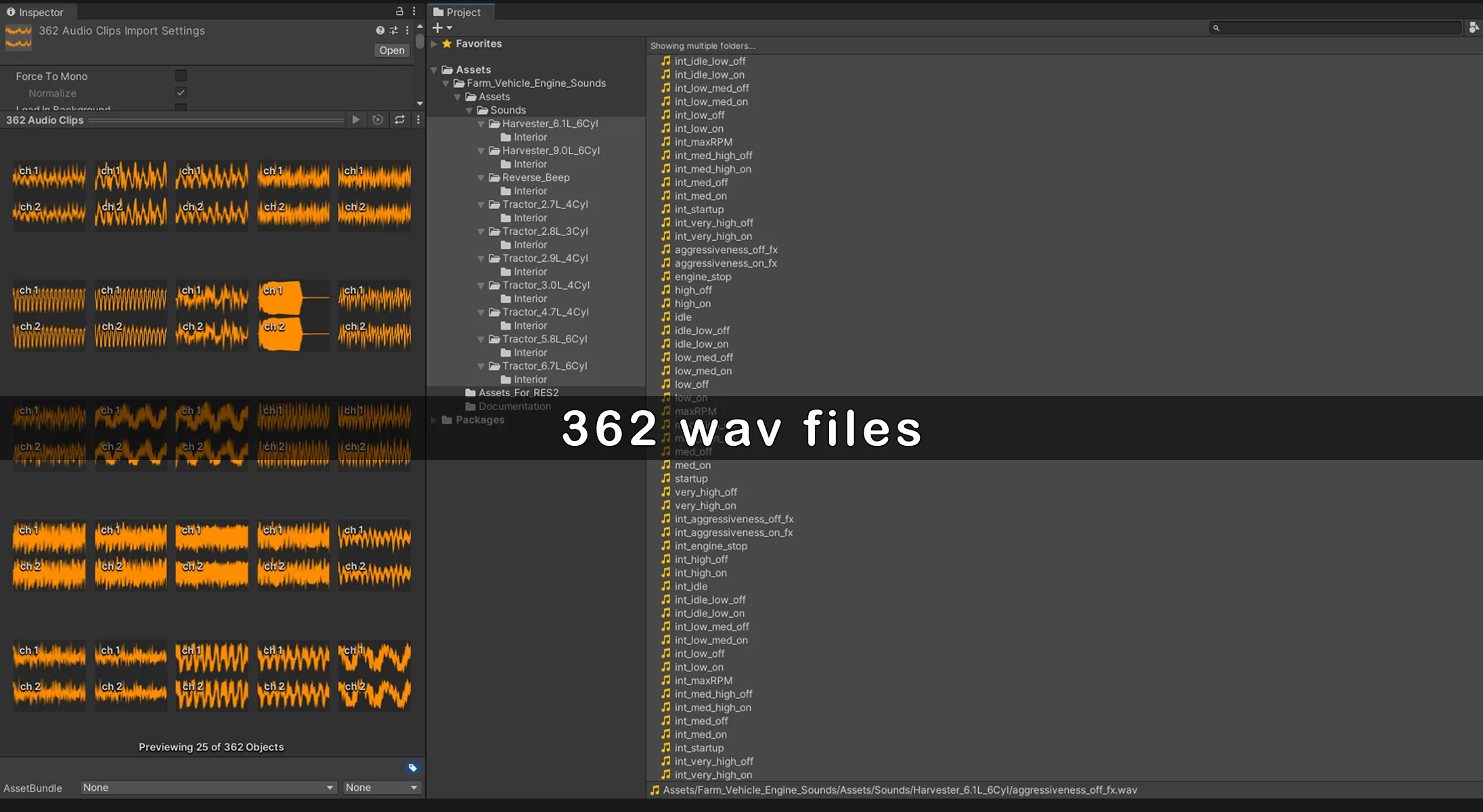Toggle the loop preview icon
This screenshot has height=812, width=1483.
[399, 120]
